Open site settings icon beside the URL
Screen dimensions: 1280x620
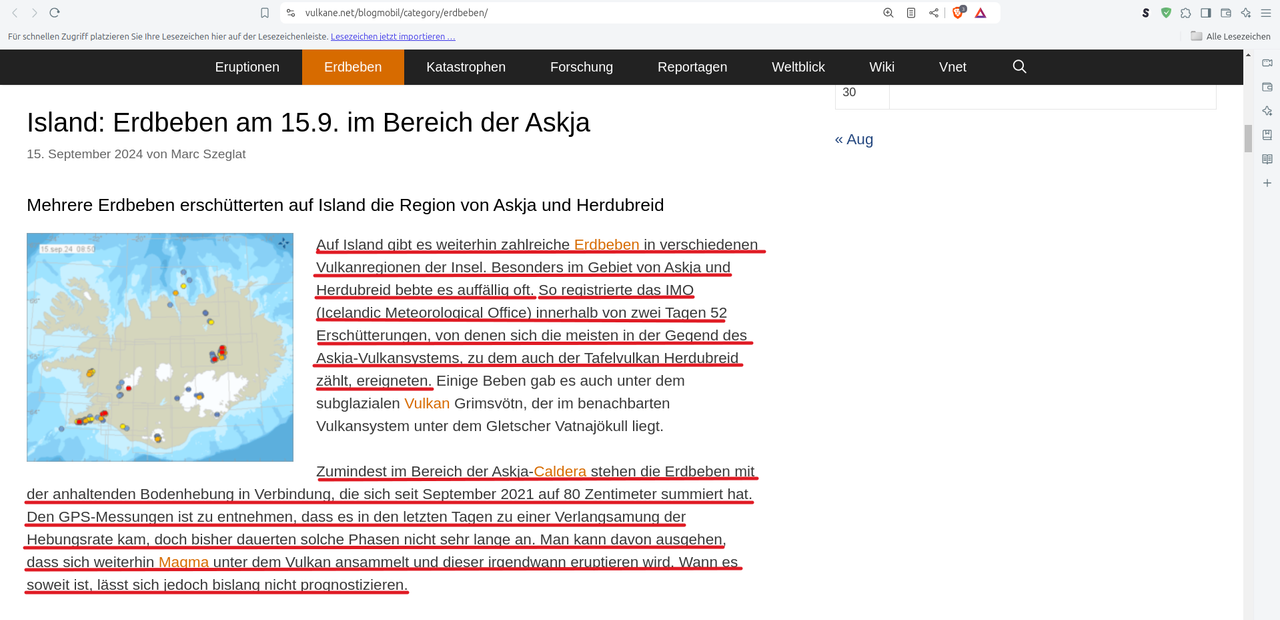click(x=291, y=13)
